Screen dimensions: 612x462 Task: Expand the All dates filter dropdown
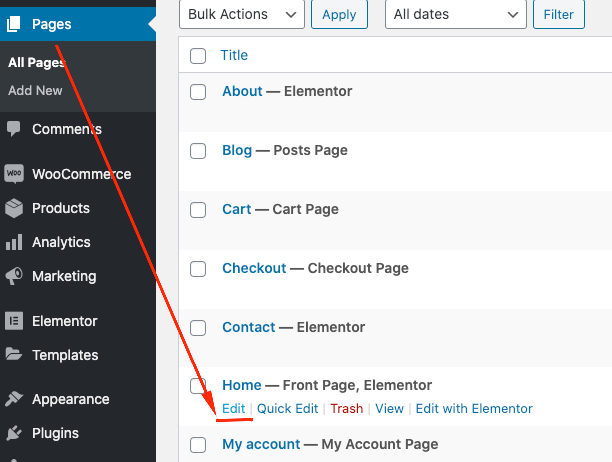(455, 15)
